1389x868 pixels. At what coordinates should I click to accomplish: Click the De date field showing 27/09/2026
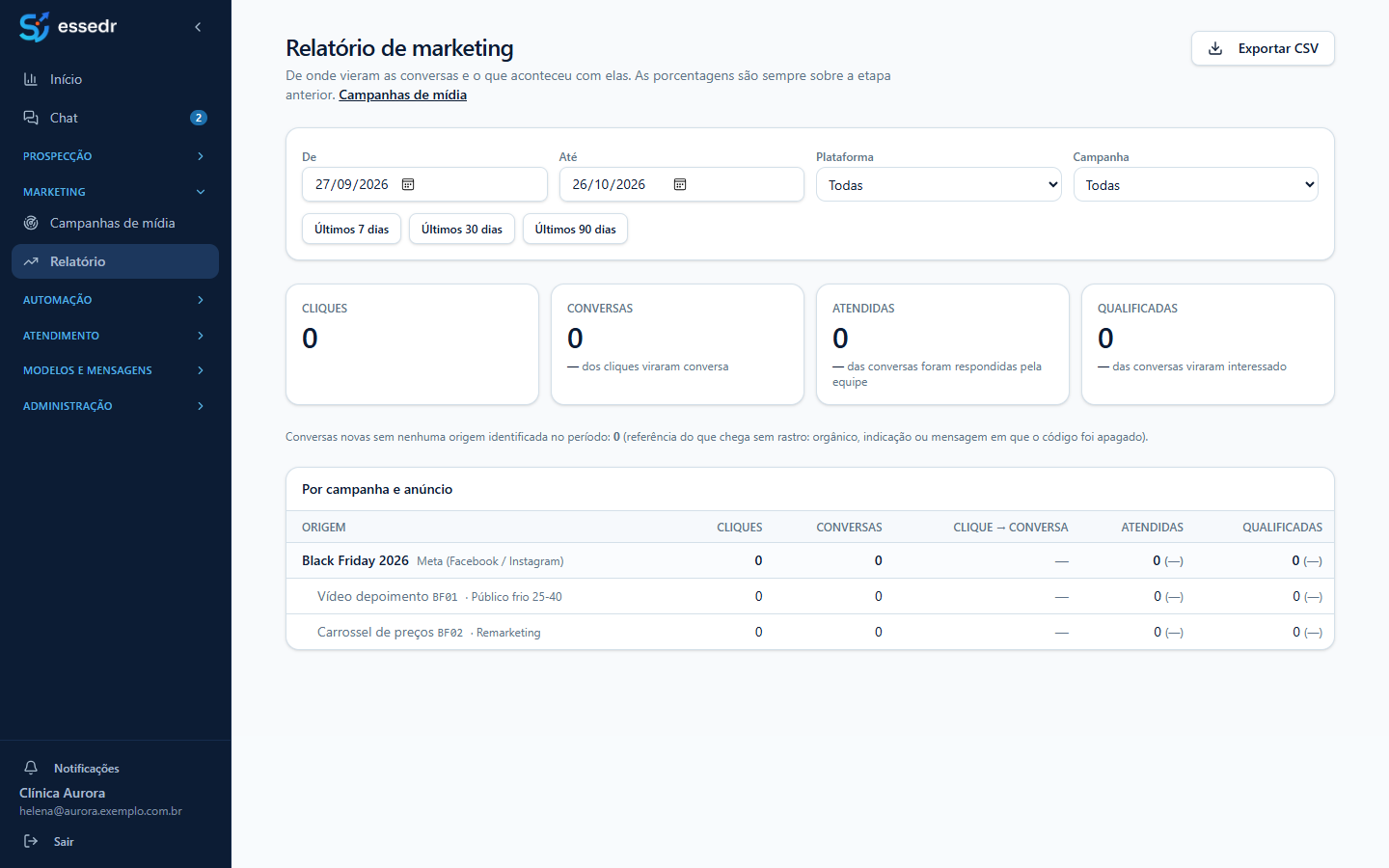point(424,184)
